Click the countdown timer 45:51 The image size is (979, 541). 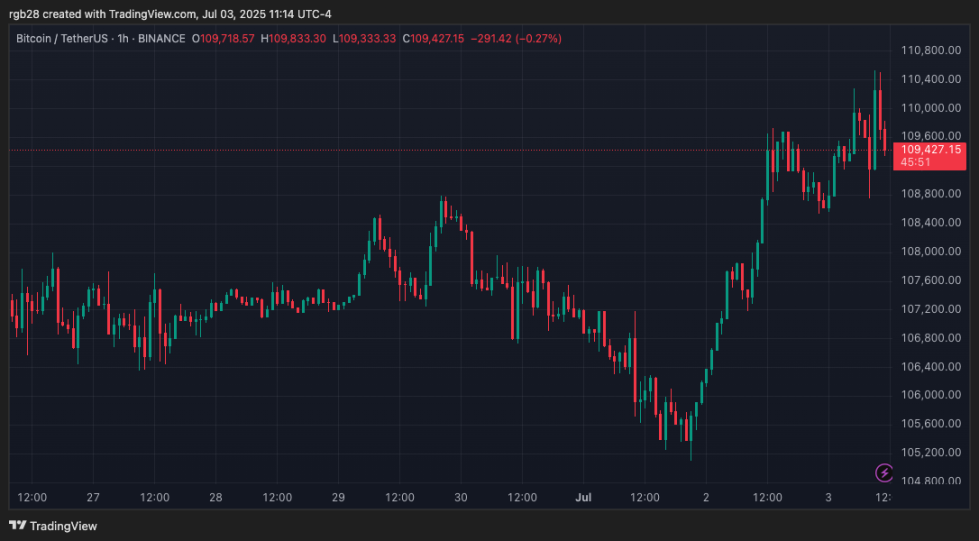click(916, 162)
